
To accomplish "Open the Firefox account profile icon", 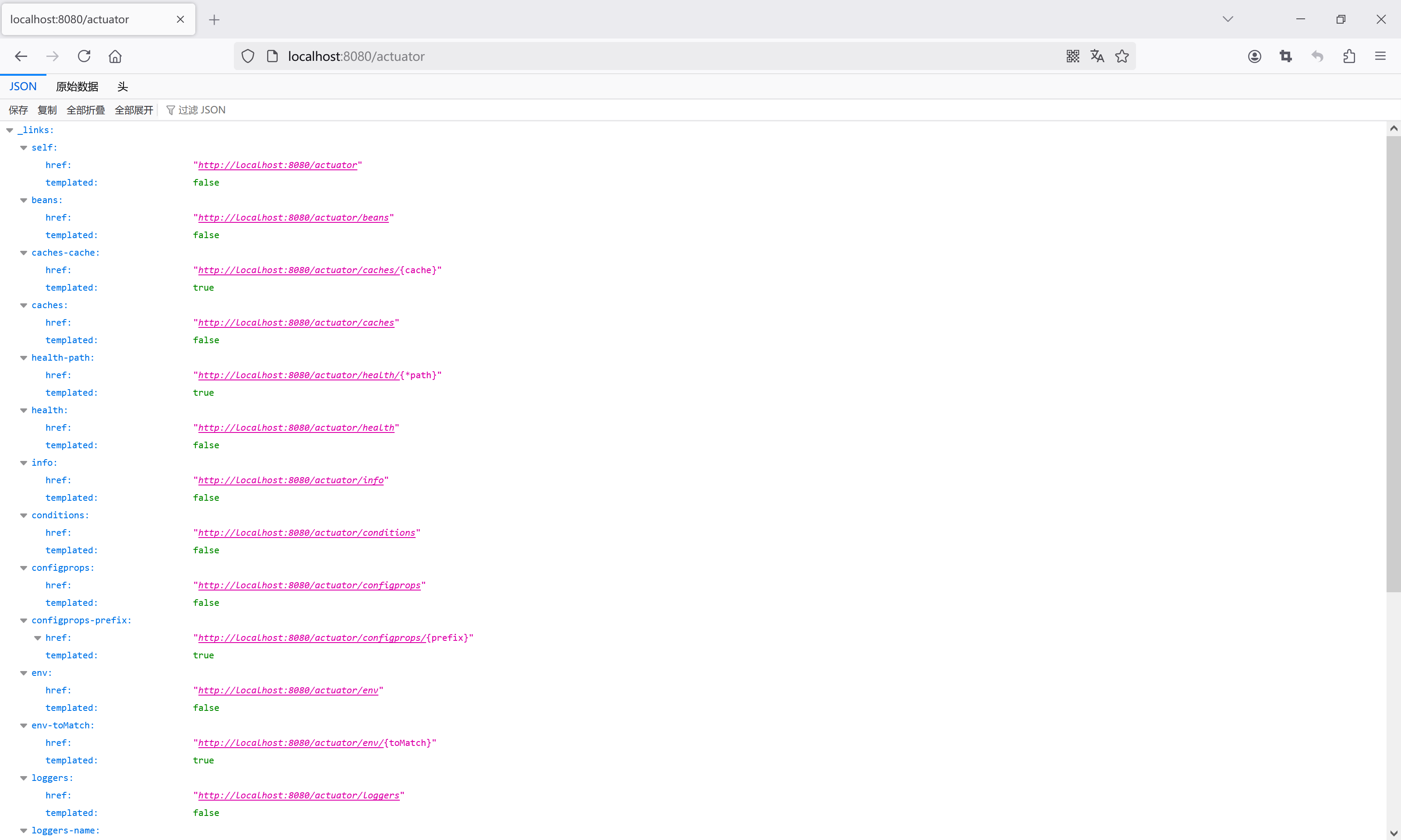I will point(1254,56).
